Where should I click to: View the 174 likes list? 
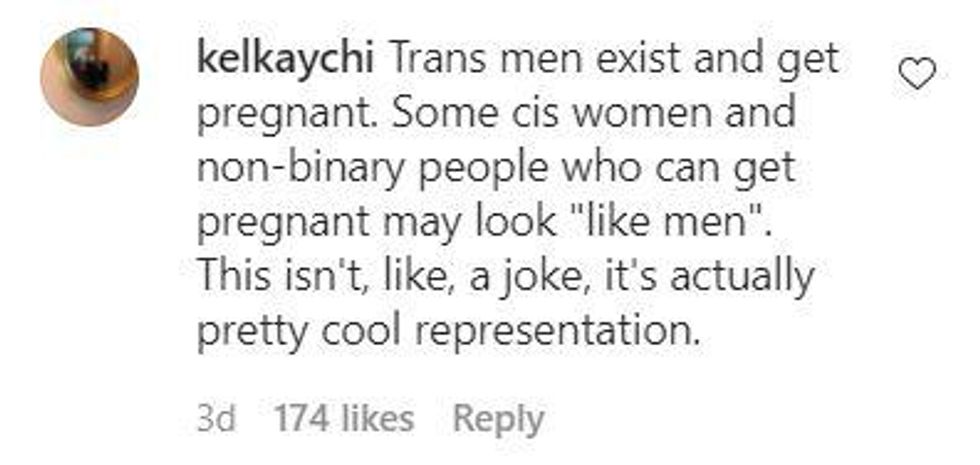343,419
